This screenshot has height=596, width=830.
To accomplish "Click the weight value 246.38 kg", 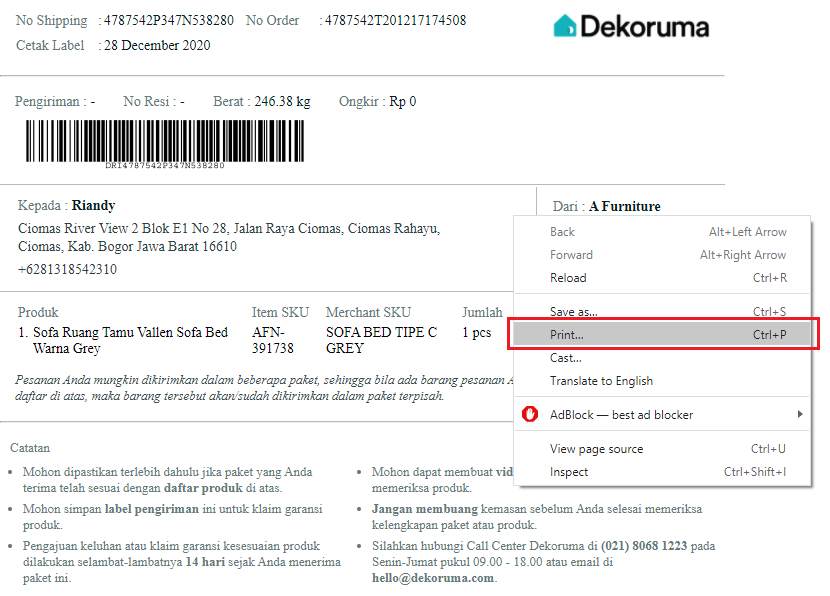I will point(282,101).
